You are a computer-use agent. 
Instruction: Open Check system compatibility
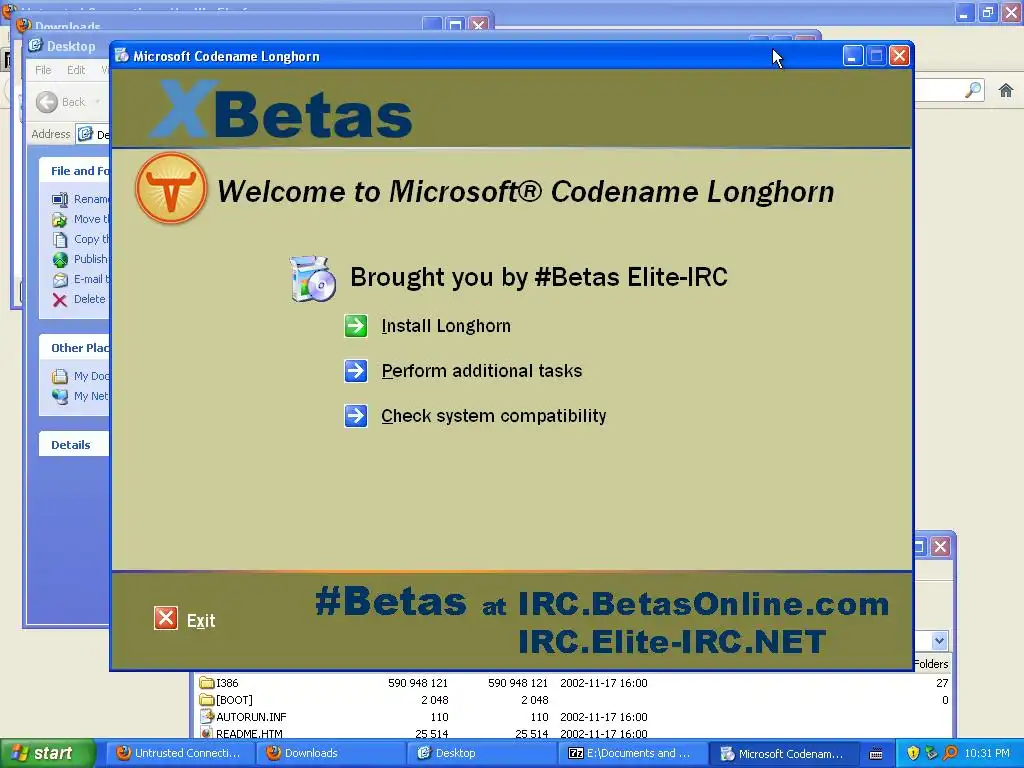tap(494, 416)
